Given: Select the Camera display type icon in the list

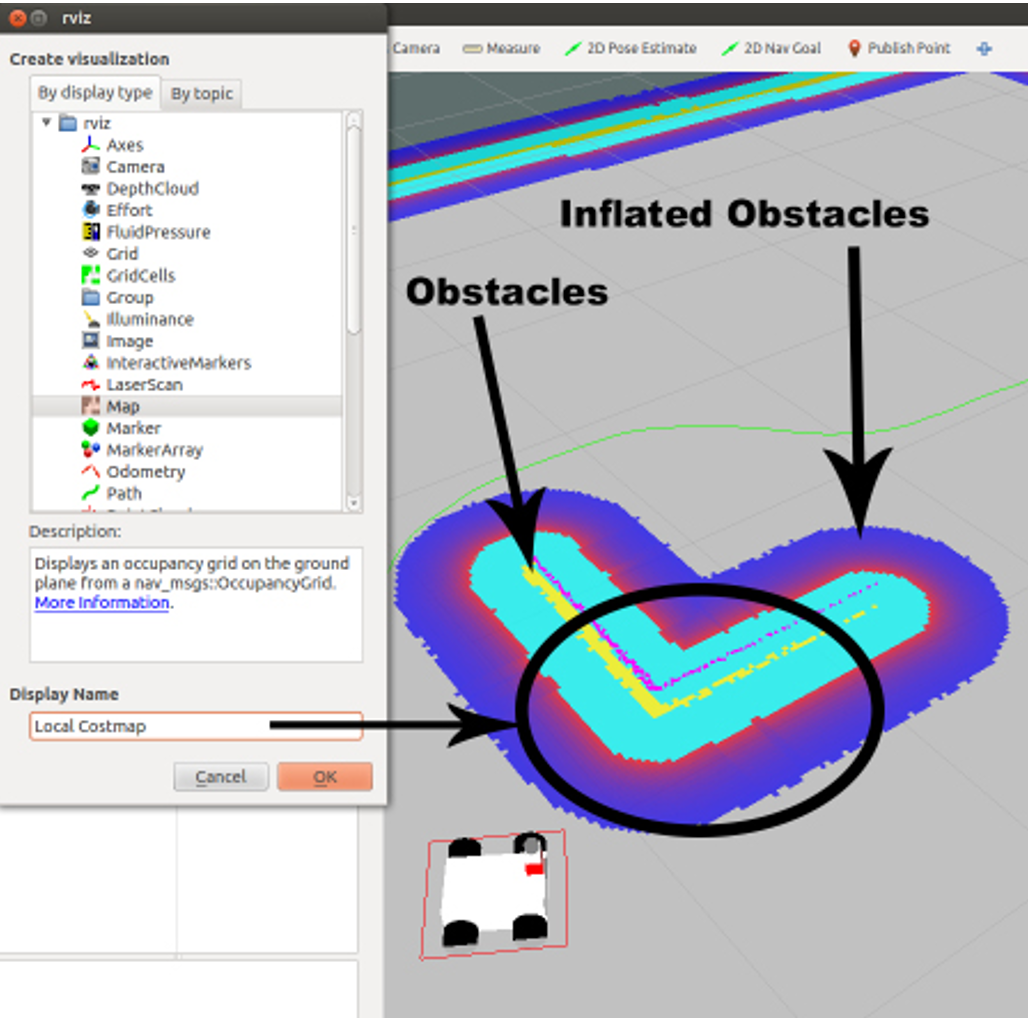Looking at the screenshot, I should coord(90,166).
